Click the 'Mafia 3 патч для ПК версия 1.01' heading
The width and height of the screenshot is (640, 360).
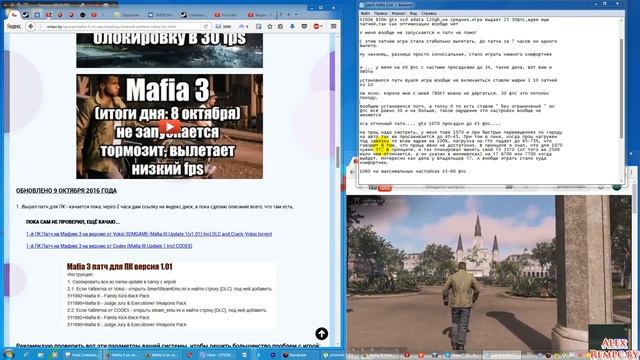[120, 267]
